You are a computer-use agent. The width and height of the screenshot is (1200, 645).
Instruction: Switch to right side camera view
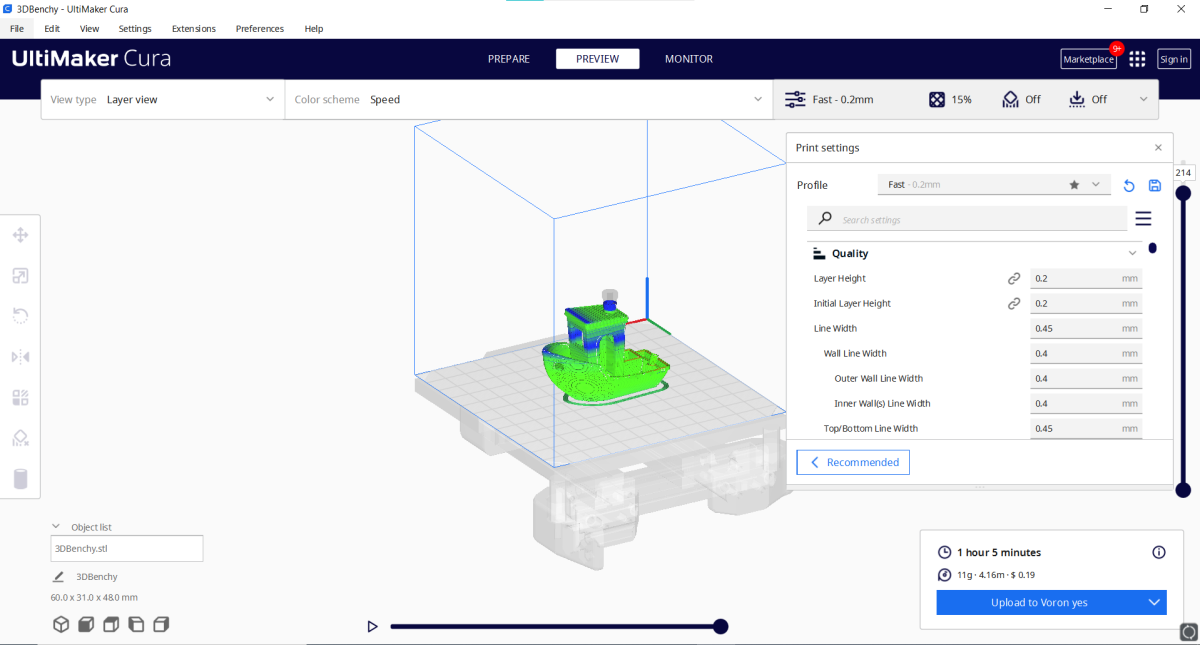(x=161, y=624)
